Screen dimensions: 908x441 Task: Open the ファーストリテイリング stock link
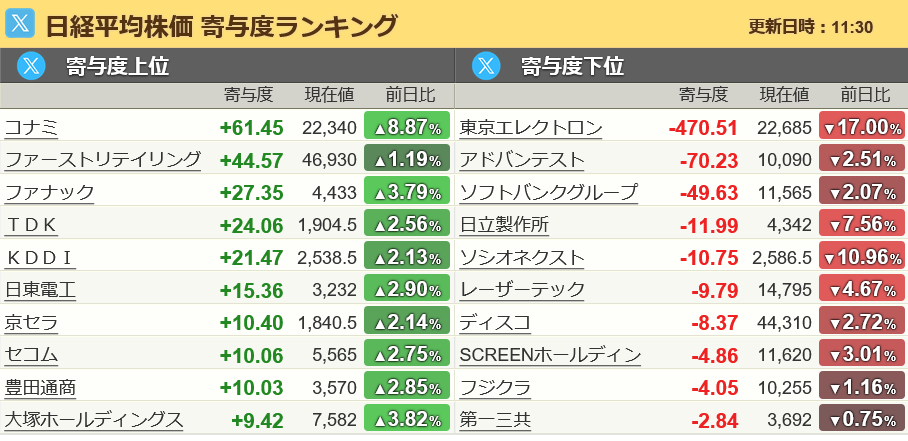[x=102, y=159]
